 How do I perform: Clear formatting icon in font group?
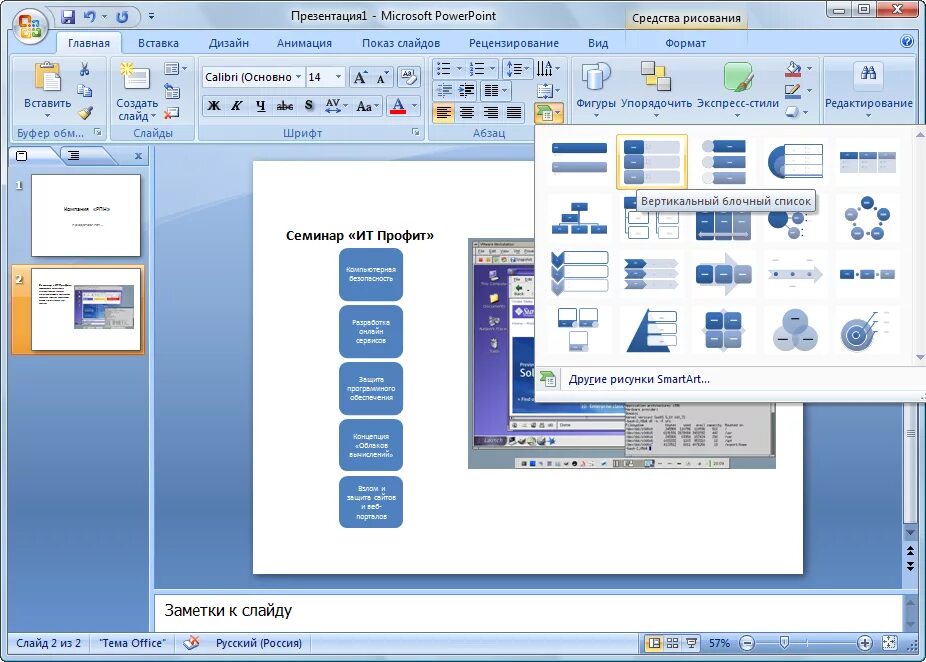click(x=408, y=77)
